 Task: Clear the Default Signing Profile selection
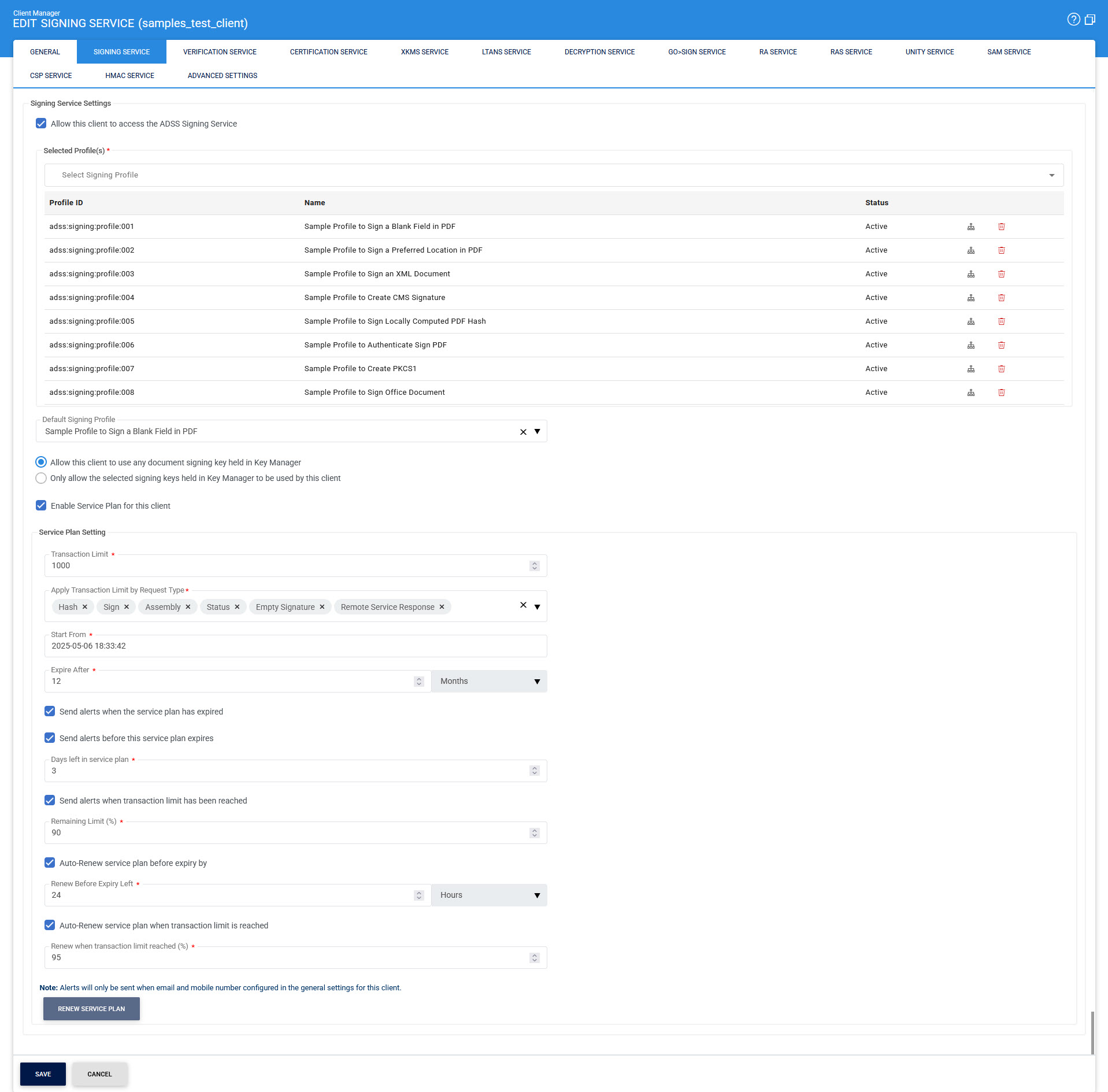pos(523,432)
